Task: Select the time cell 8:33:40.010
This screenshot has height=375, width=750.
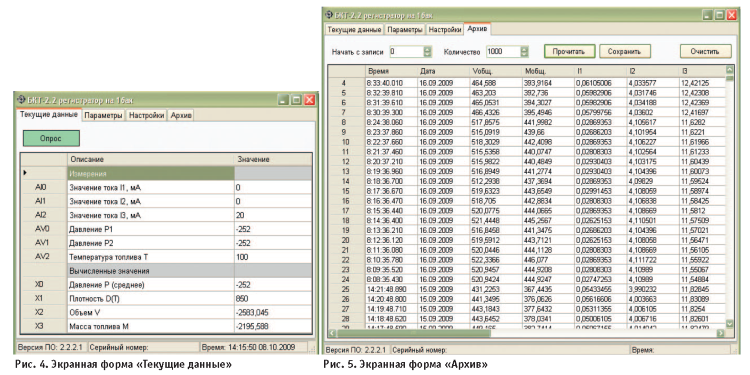Action: (391, 83)
